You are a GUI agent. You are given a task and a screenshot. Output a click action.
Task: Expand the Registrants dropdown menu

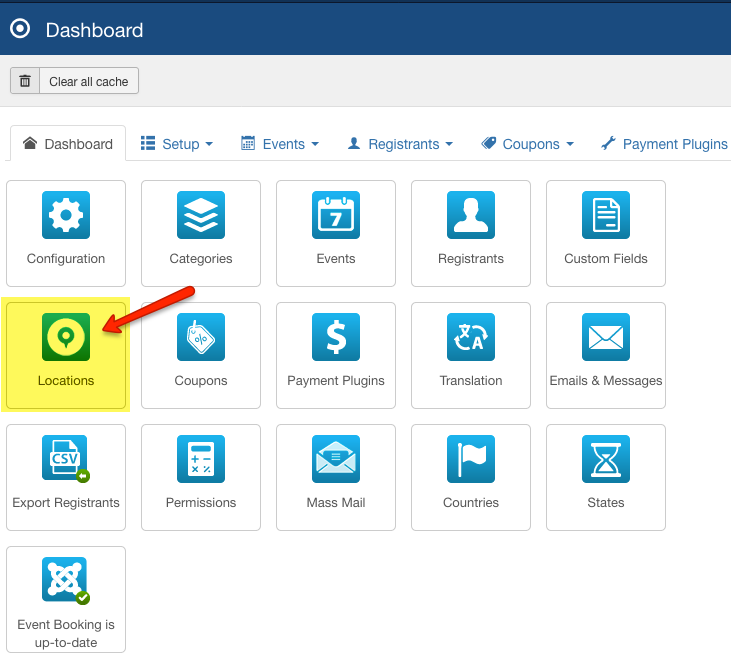[400, 144]
